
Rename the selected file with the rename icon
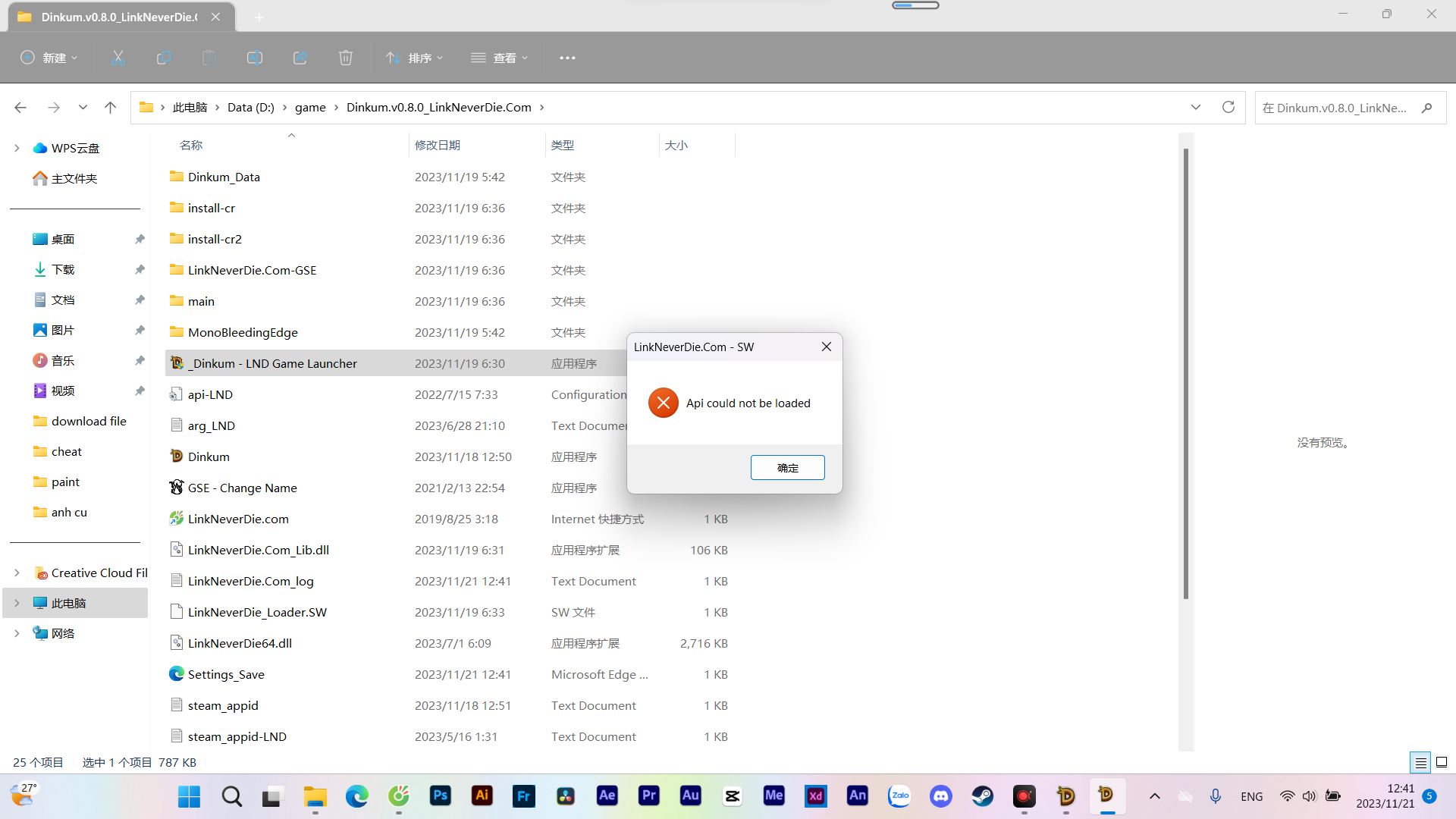(x=254, y=57)
